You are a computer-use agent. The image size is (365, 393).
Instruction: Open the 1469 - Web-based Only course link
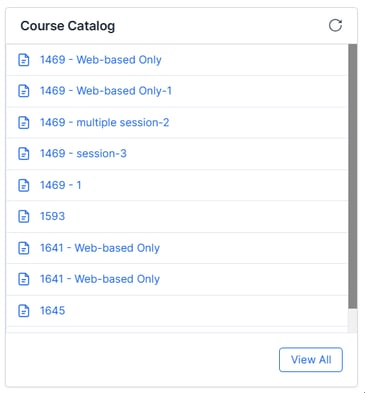pos(101,60)
